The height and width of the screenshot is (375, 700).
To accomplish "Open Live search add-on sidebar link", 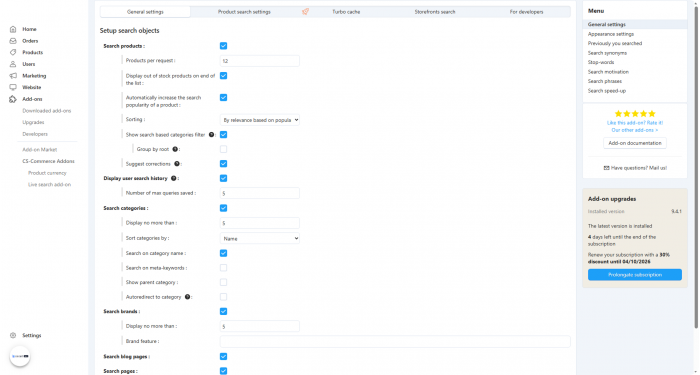I will 49,184.
